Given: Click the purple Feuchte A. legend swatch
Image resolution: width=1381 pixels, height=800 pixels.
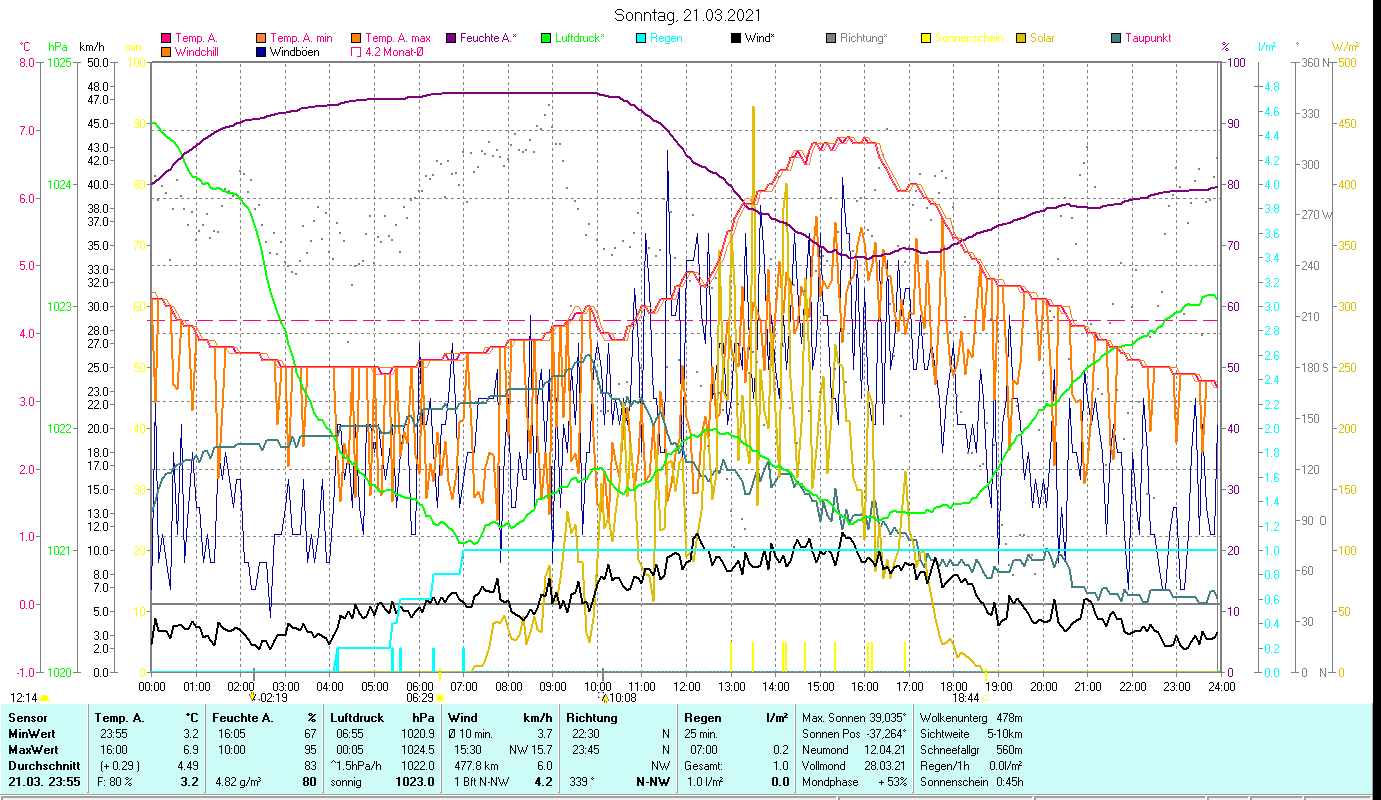Looking at the screenshot, I should tap(451, 39).
